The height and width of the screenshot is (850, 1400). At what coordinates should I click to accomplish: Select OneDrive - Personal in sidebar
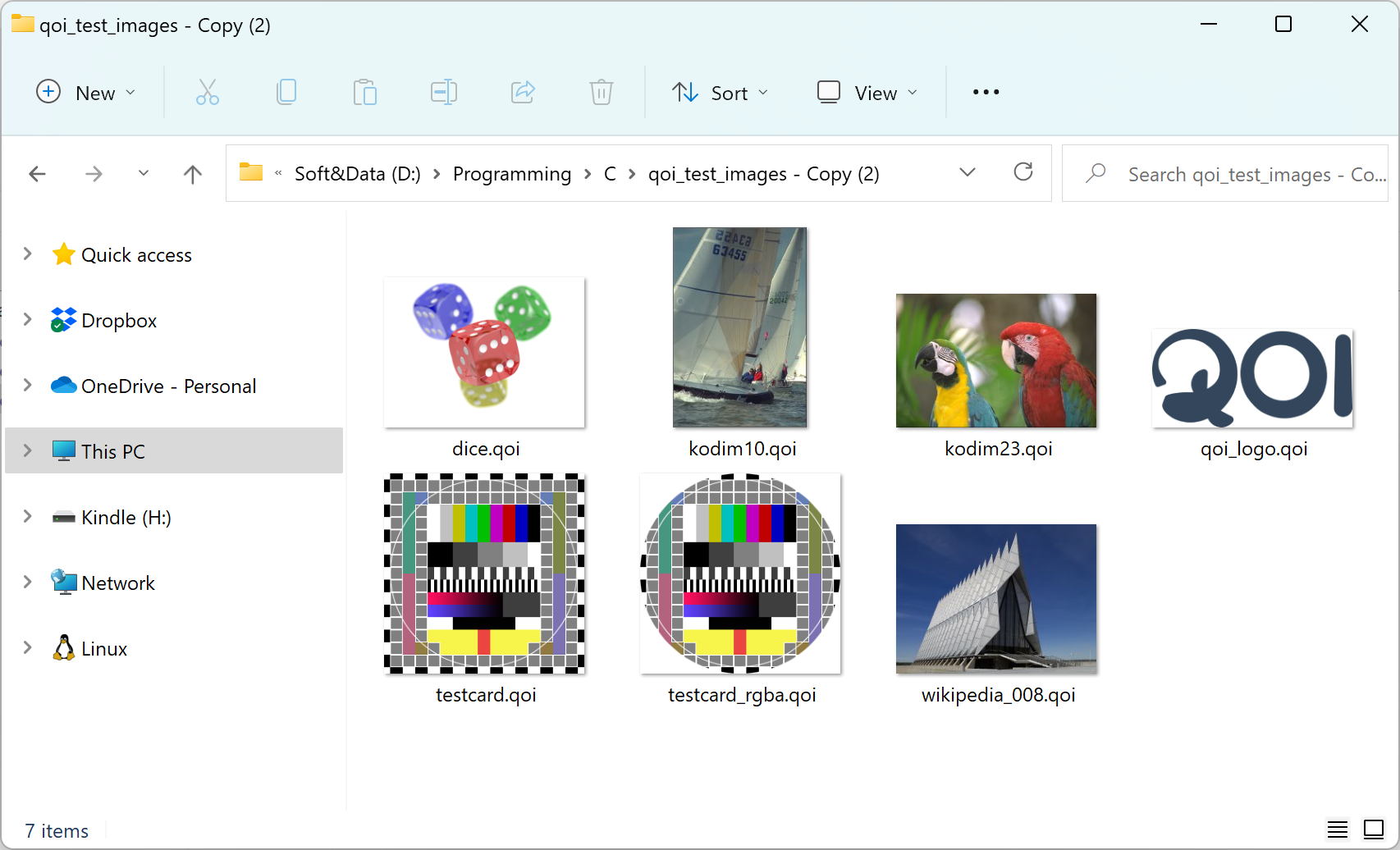click(169, 386)
